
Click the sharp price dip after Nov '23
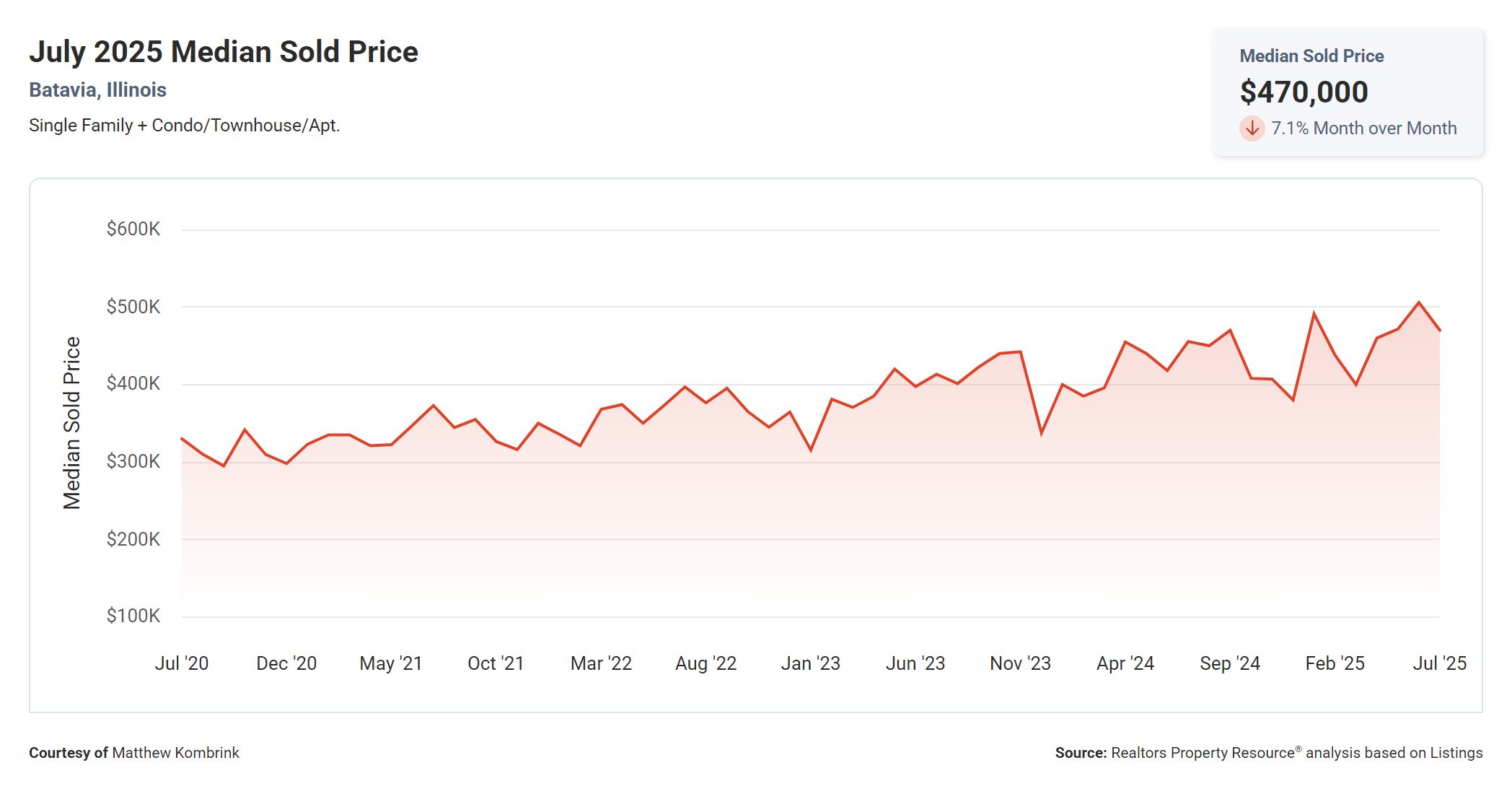(x=1041, y=433)
